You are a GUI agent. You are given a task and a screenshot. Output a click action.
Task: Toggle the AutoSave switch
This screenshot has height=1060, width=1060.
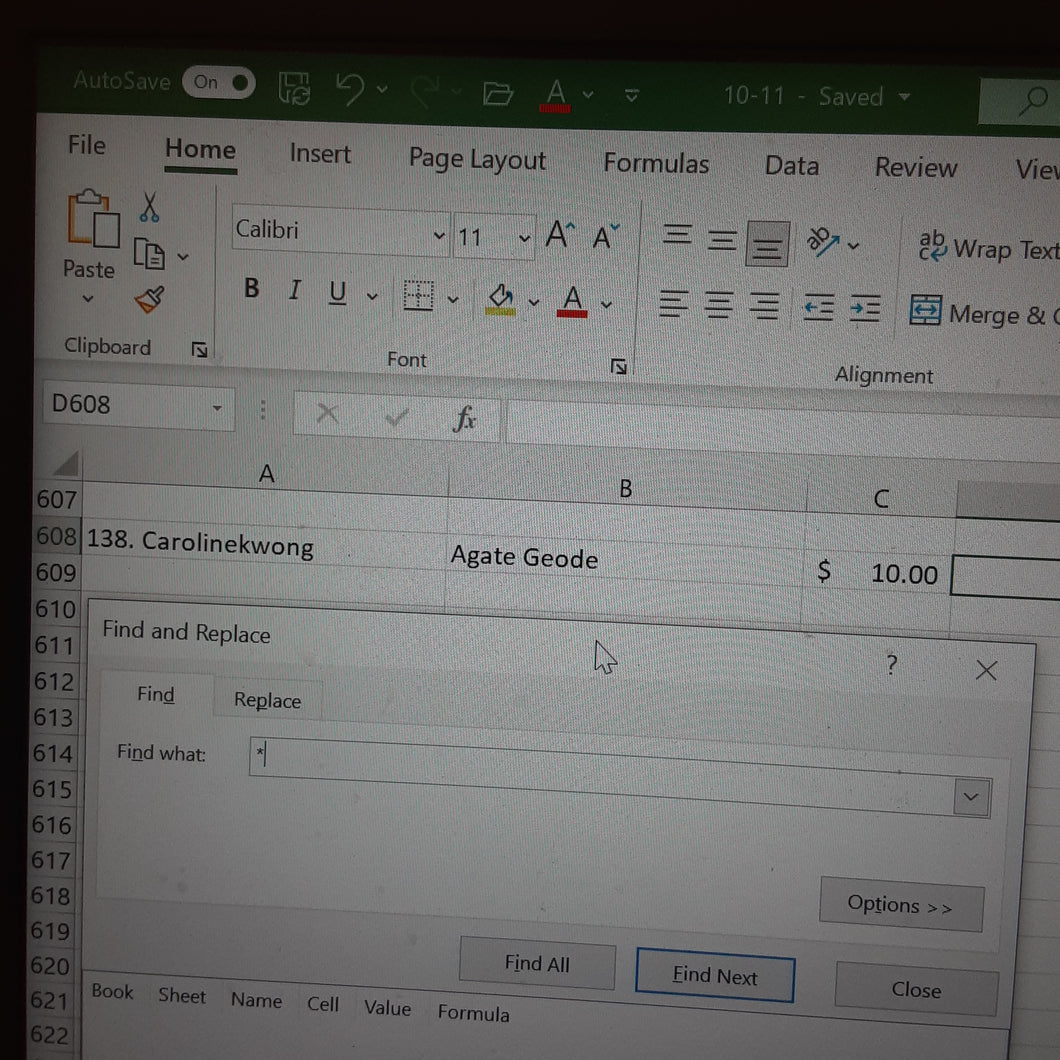pyautogui.click(x=218, y=82)
